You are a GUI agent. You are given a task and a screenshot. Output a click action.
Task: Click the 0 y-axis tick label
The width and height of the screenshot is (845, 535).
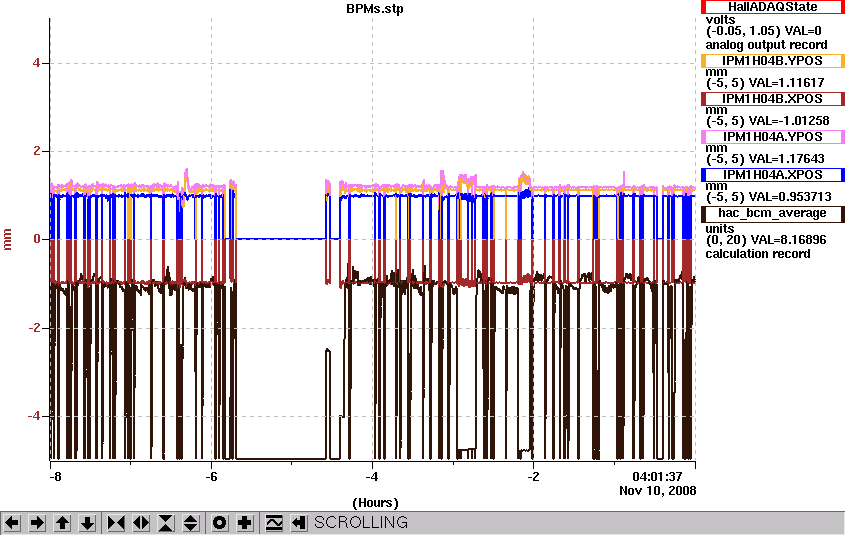(37, 239)
